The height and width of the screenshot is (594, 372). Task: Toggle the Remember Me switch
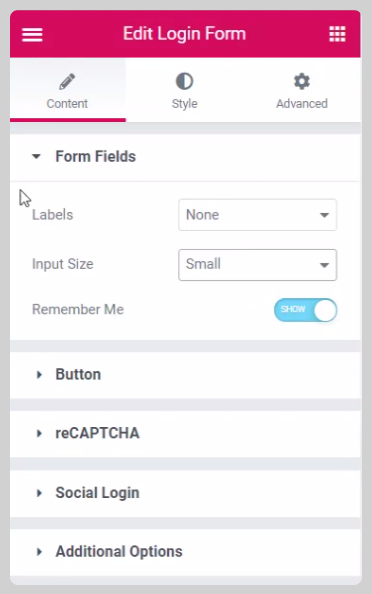[x=305, y=310]
